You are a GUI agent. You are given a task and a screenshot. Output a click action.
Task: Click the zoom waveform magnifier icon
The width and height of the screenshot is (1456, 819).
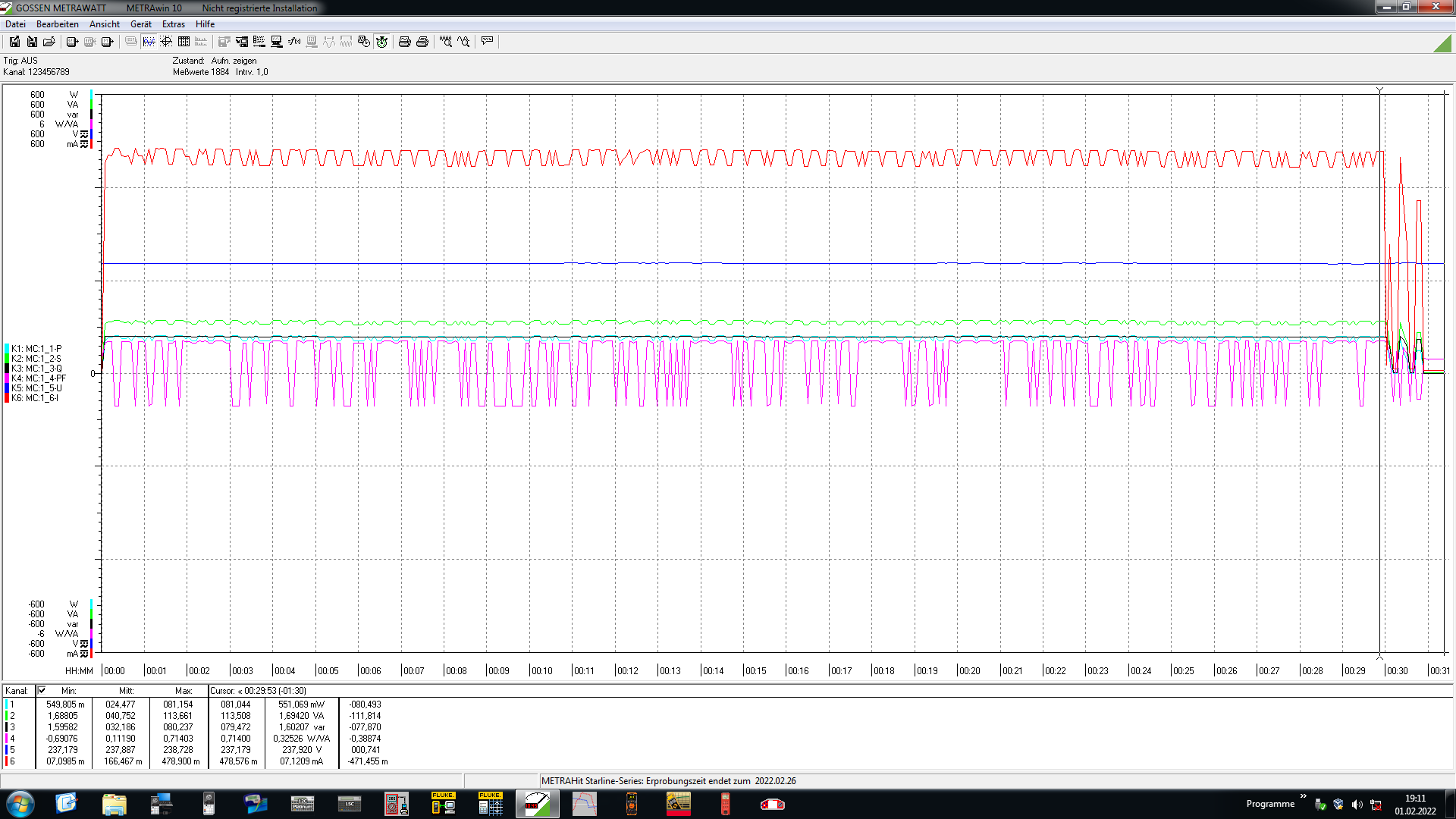[446, 42]
